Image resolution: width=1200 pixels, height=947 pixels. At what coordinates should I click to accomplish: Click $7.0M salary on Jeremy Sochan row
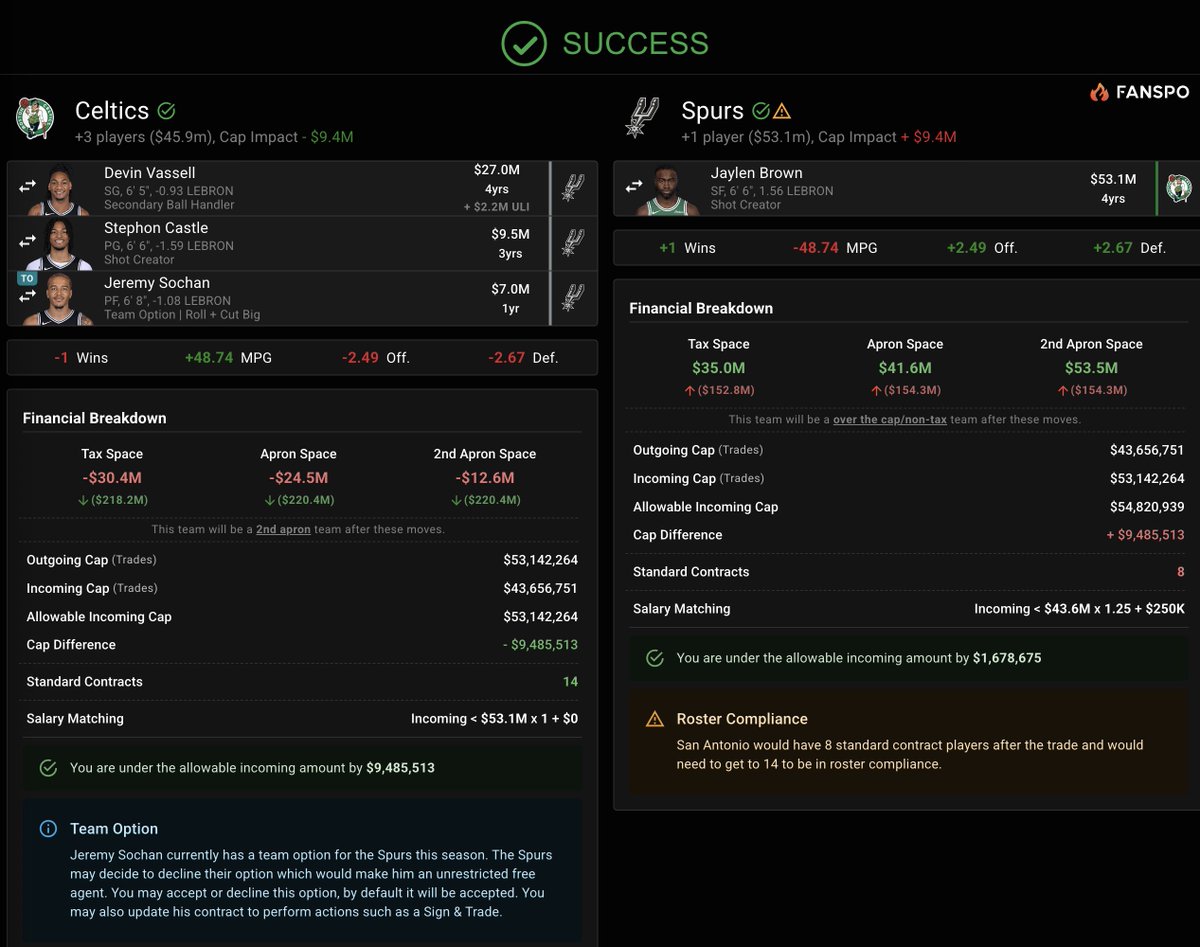510,290
